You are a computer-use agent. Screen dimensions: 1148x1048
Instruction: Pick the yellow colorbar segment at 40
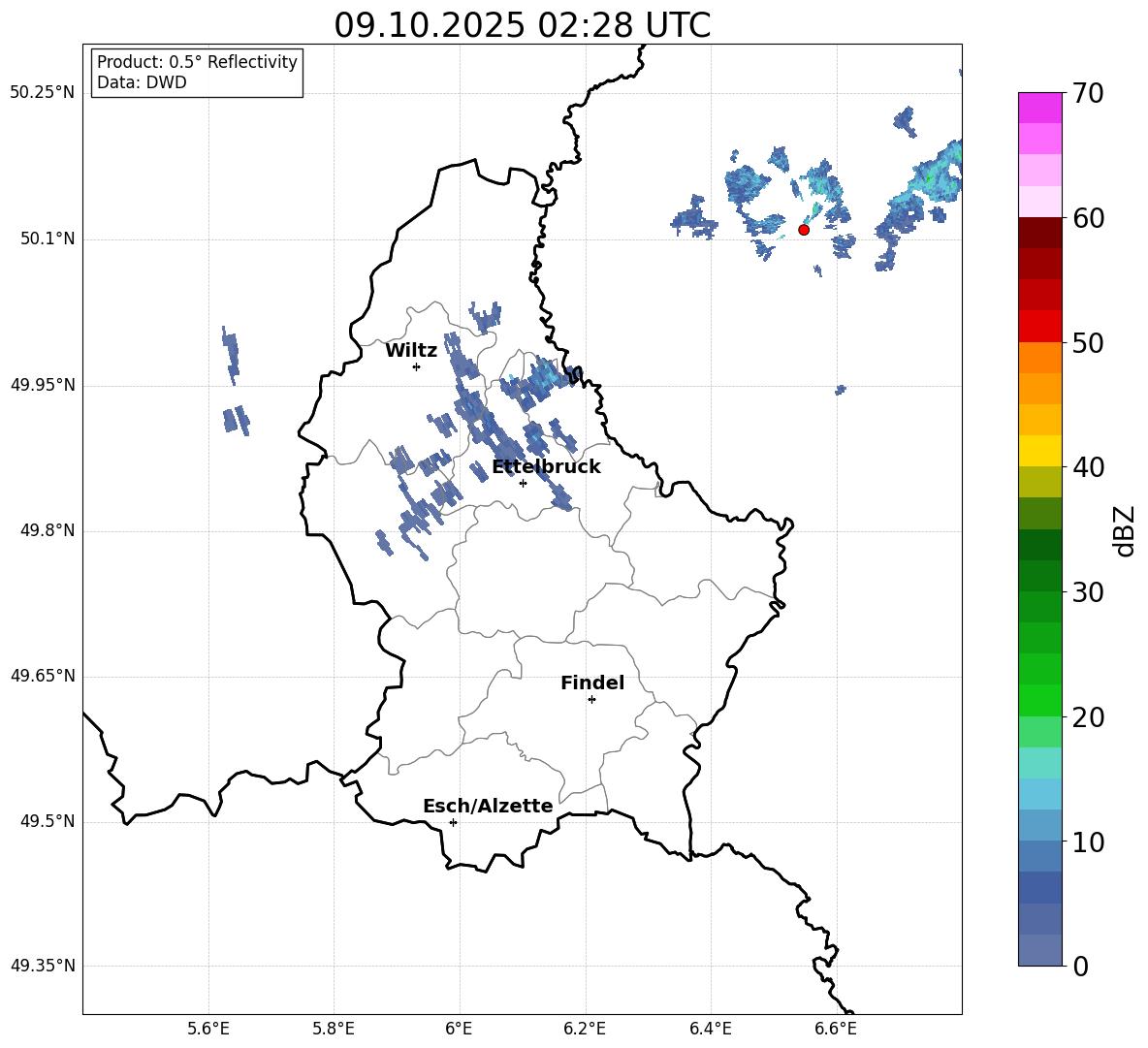click(x=1040, y=451)
